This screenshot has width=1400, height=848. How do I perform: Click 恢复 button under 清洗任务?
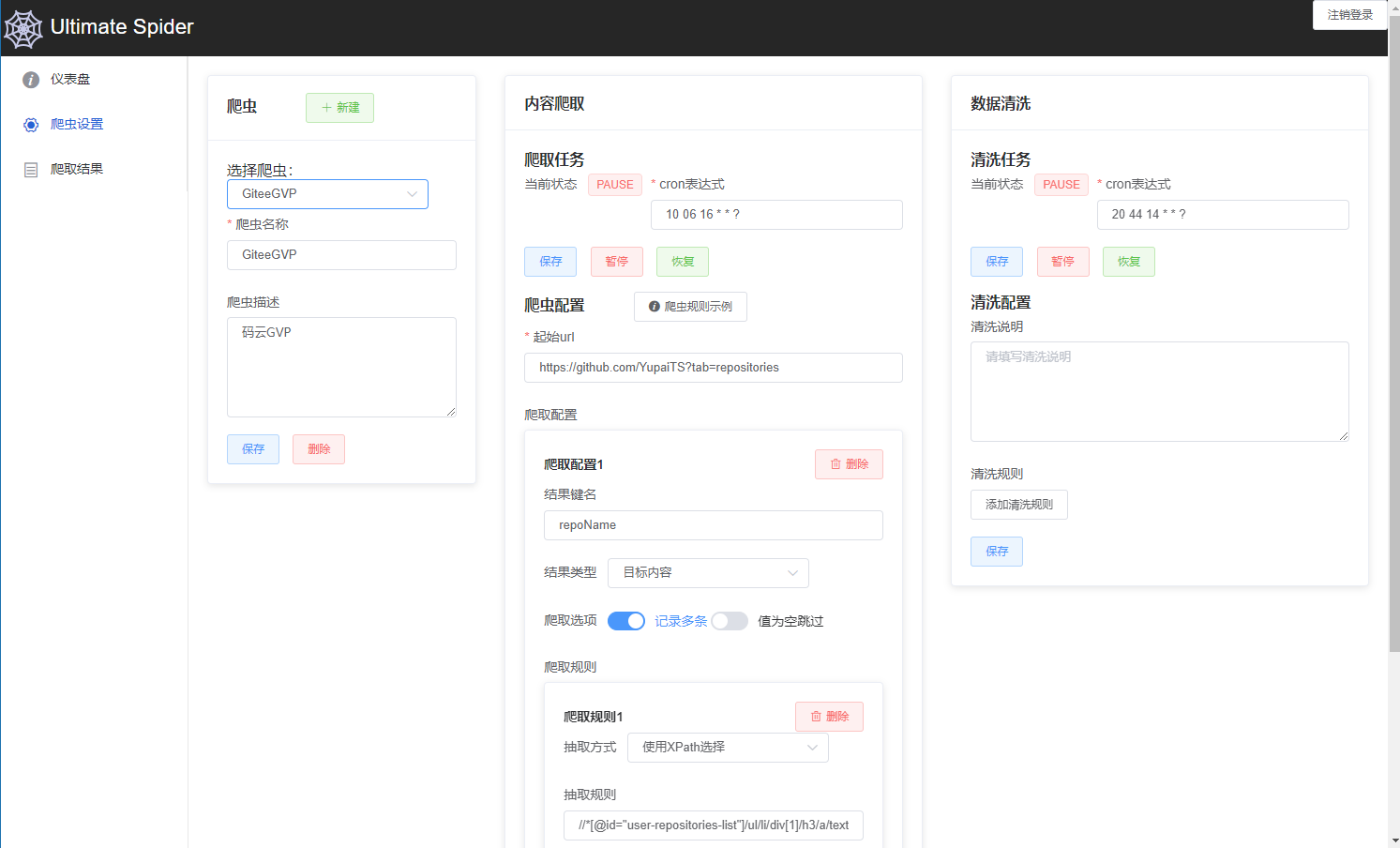click(1128, 262)
